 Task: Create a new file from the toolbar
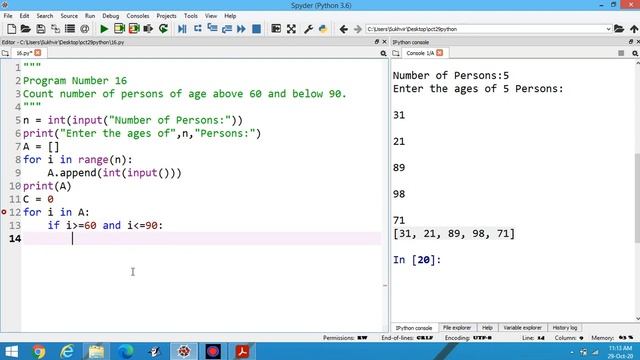click(11, 29)
